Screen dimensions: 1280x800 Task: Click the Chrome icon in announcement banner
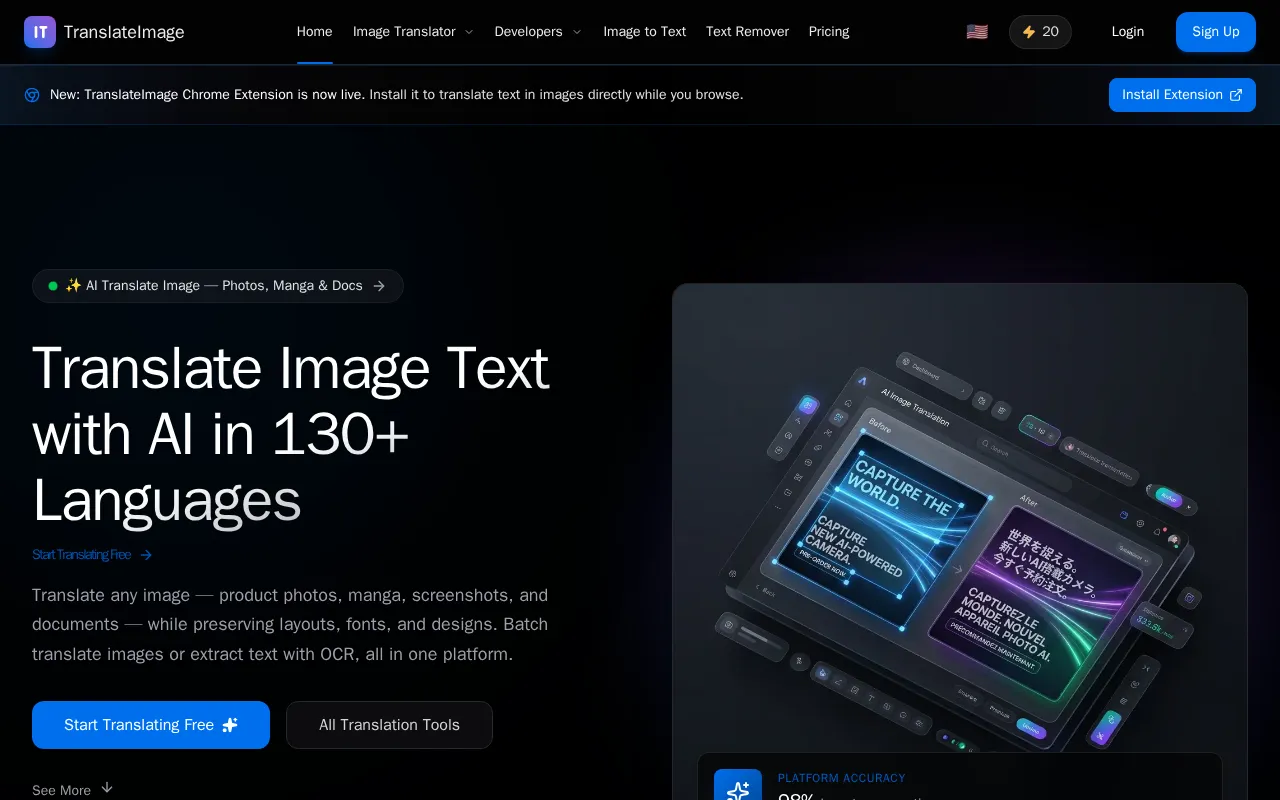click(32, 95)
